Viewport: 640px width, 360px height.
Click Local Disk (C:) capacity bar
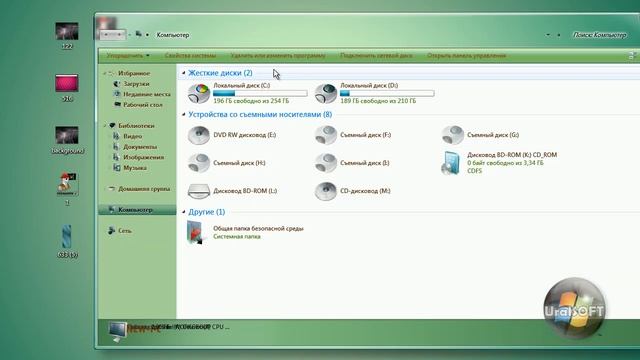coord(260,93)
